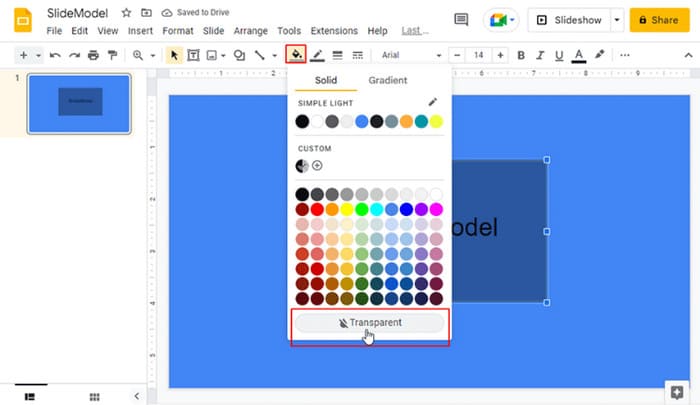
Task: Click the explore button at bottom right
Action: point(677,392)
